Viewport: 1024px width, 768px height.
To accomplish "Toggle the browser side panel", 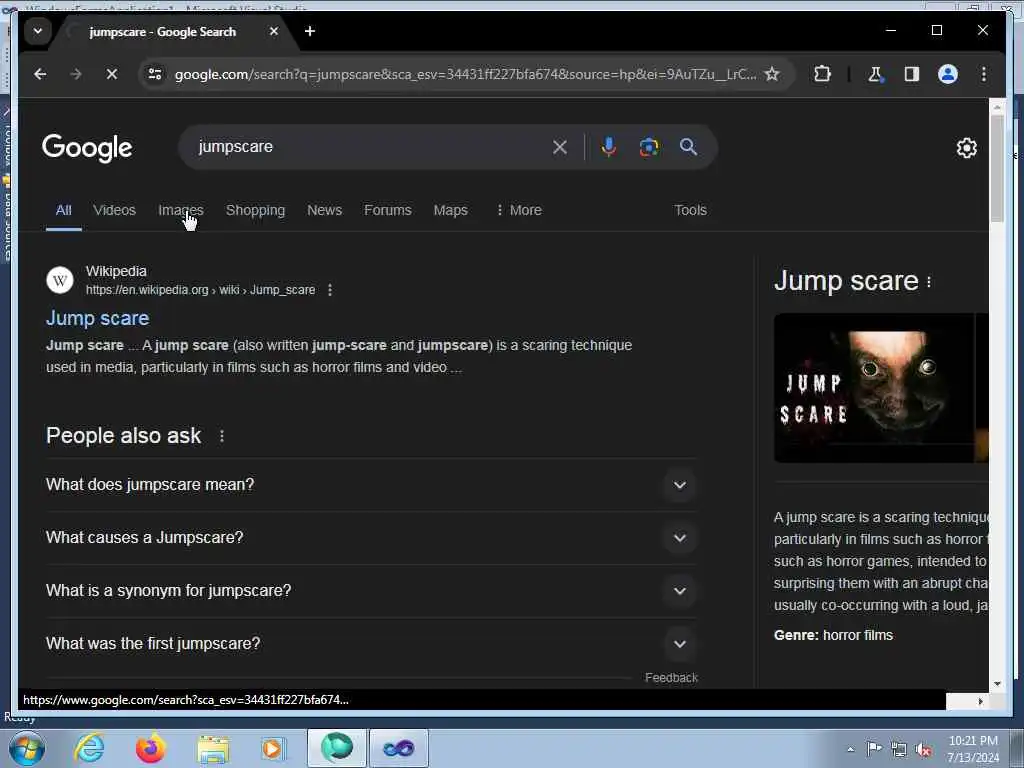I will click(912, 74).
